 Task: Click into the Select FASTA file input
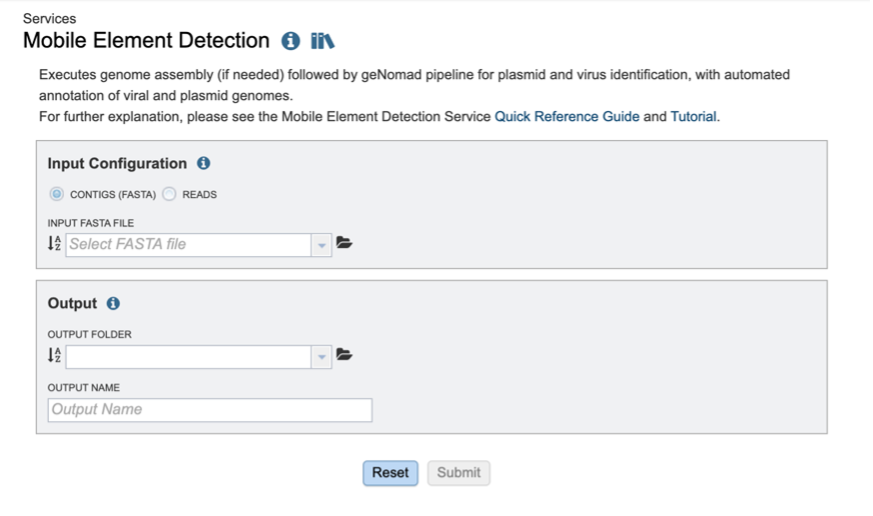tap(188, 244)
